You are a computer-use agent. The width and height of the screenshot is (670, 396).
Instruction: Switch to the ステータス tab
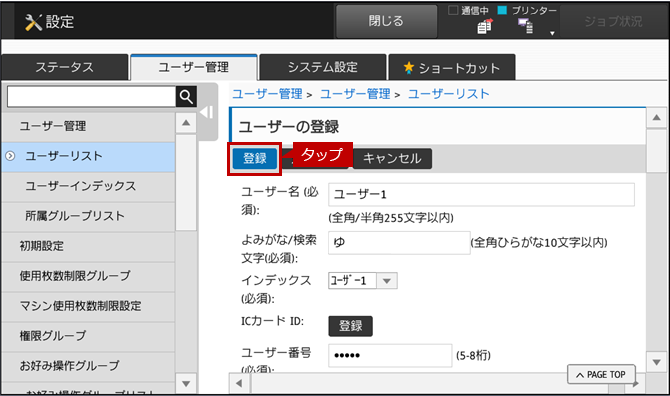65,67
